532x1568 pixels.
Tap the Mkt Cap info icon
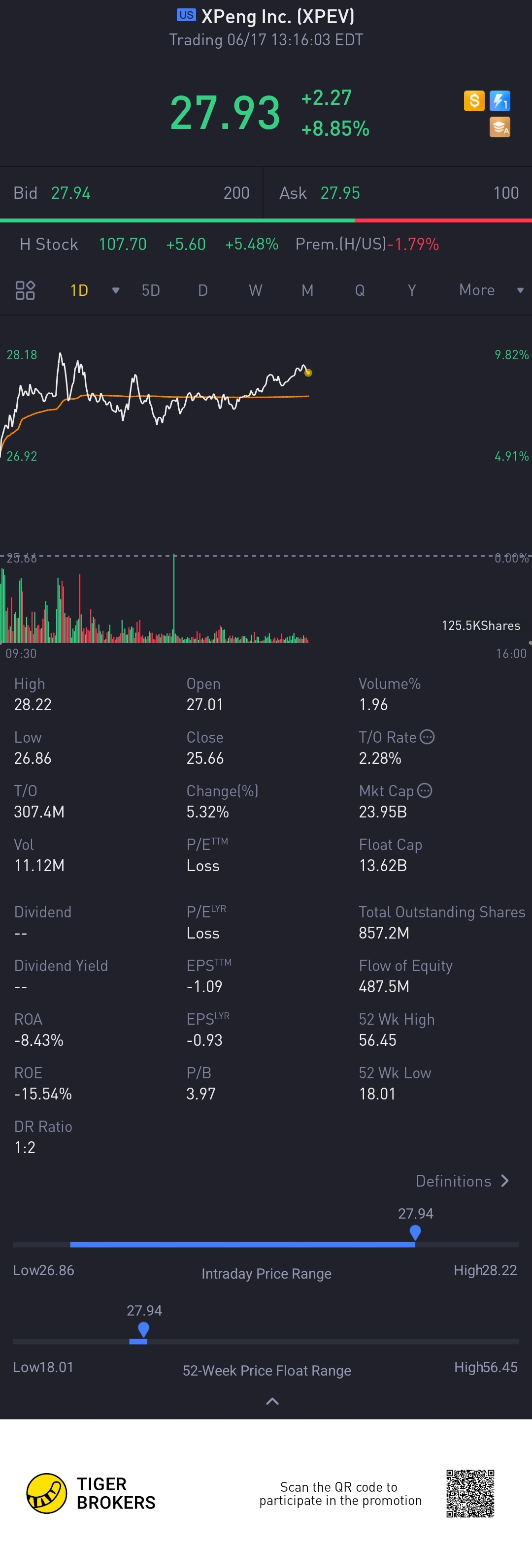tap(425, 791)
